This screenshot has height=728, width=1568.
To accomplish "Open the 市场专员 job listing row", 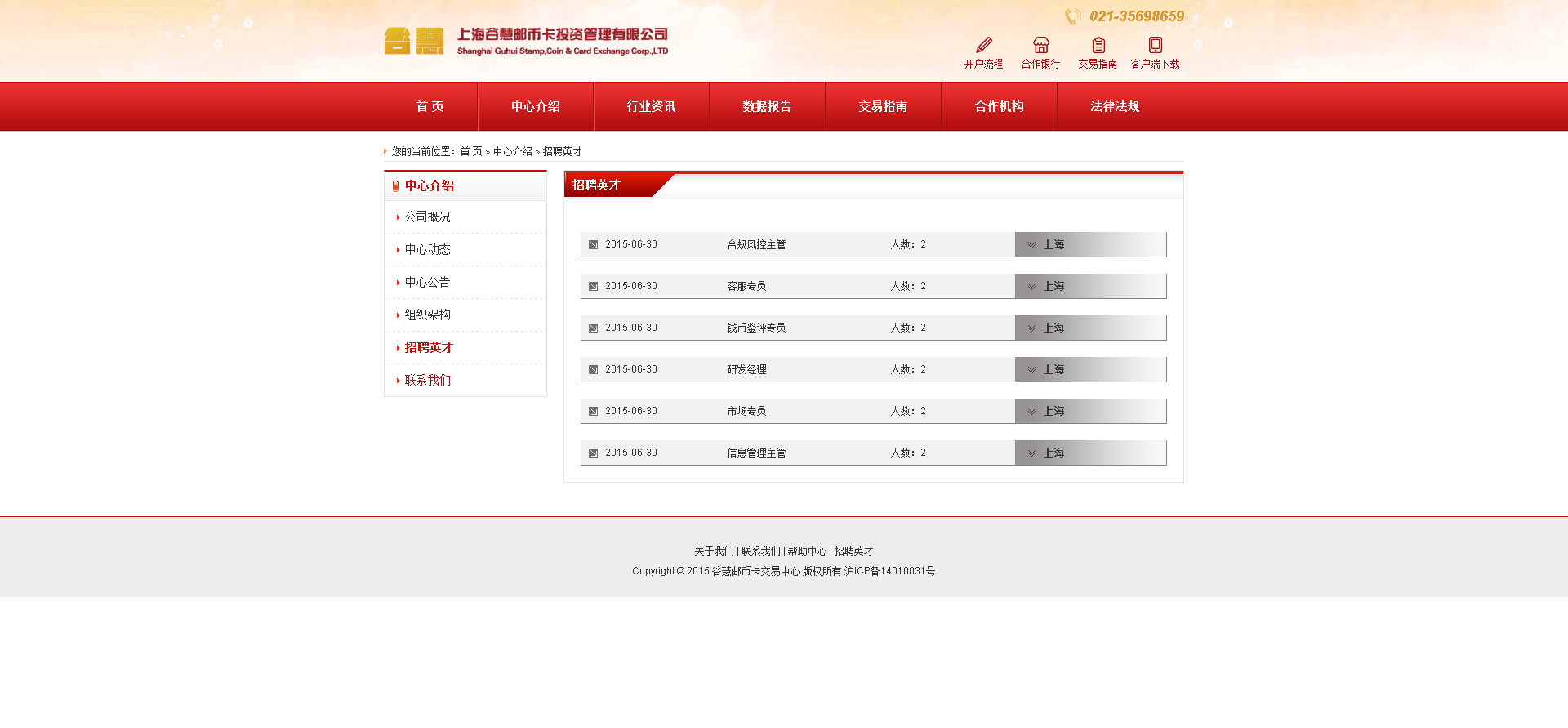I will [x=746, y=412].
